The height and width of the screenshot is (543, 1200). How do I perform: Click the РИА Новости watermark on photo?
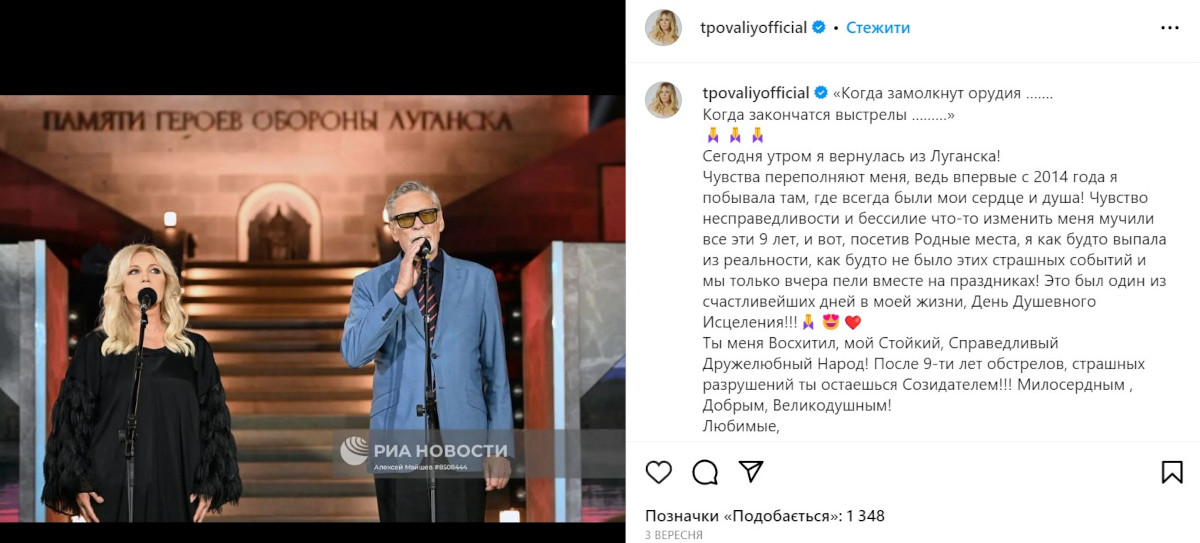424,454
